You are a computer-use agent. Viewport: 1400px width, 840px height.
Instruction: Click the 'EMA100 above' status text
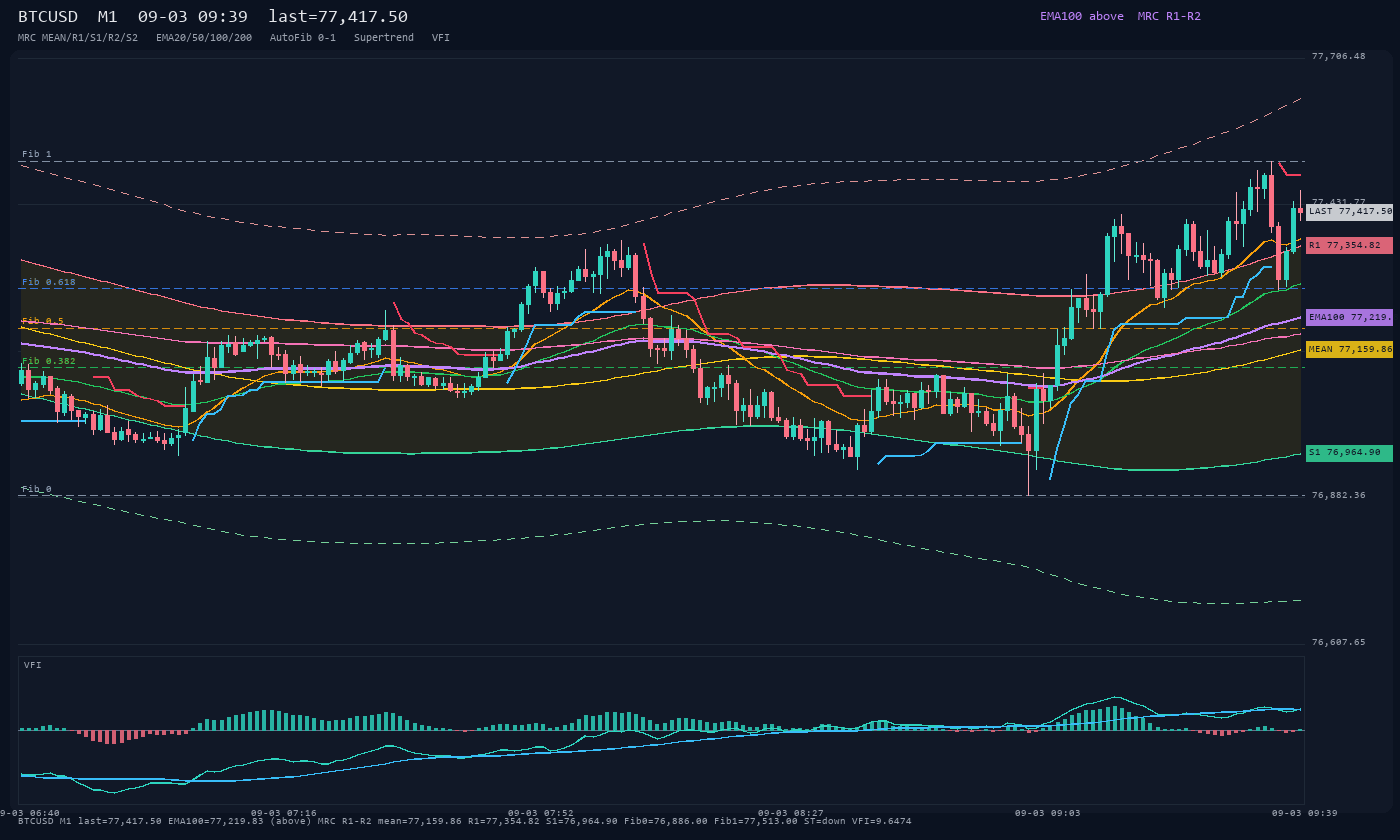pos(1081,16)
